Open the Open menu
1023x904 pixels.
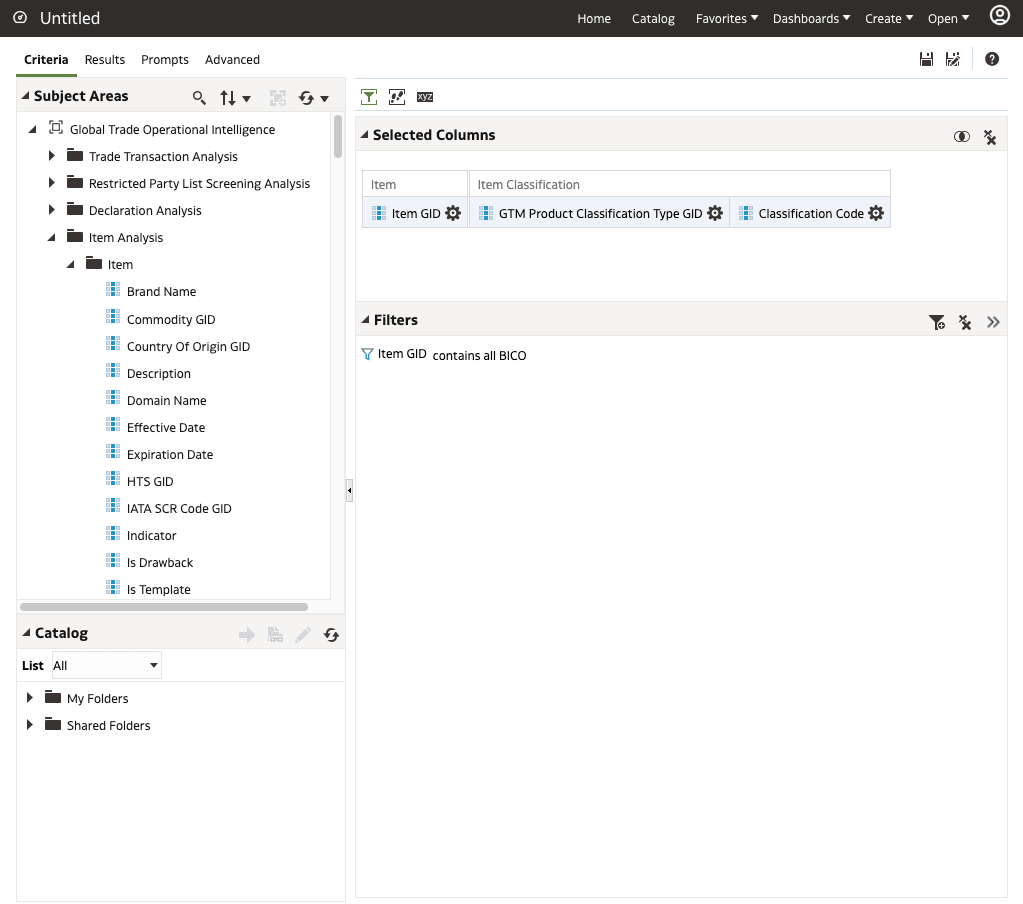[x=948, y=18]
